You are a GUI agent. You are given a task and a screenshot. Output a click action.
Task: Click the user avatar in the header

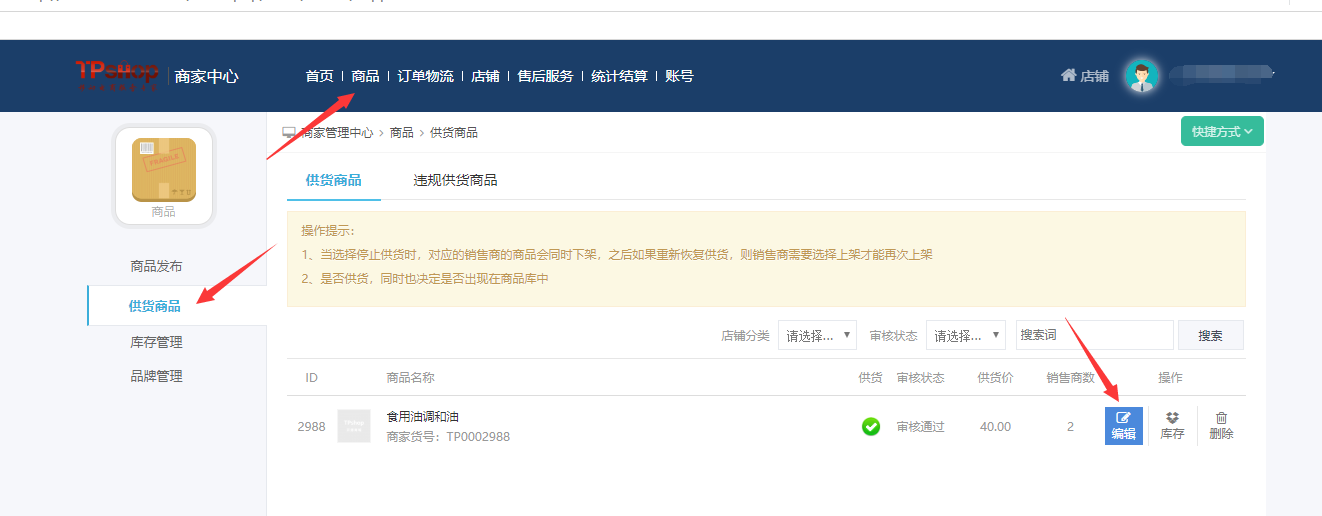(x=1141, y=76)
